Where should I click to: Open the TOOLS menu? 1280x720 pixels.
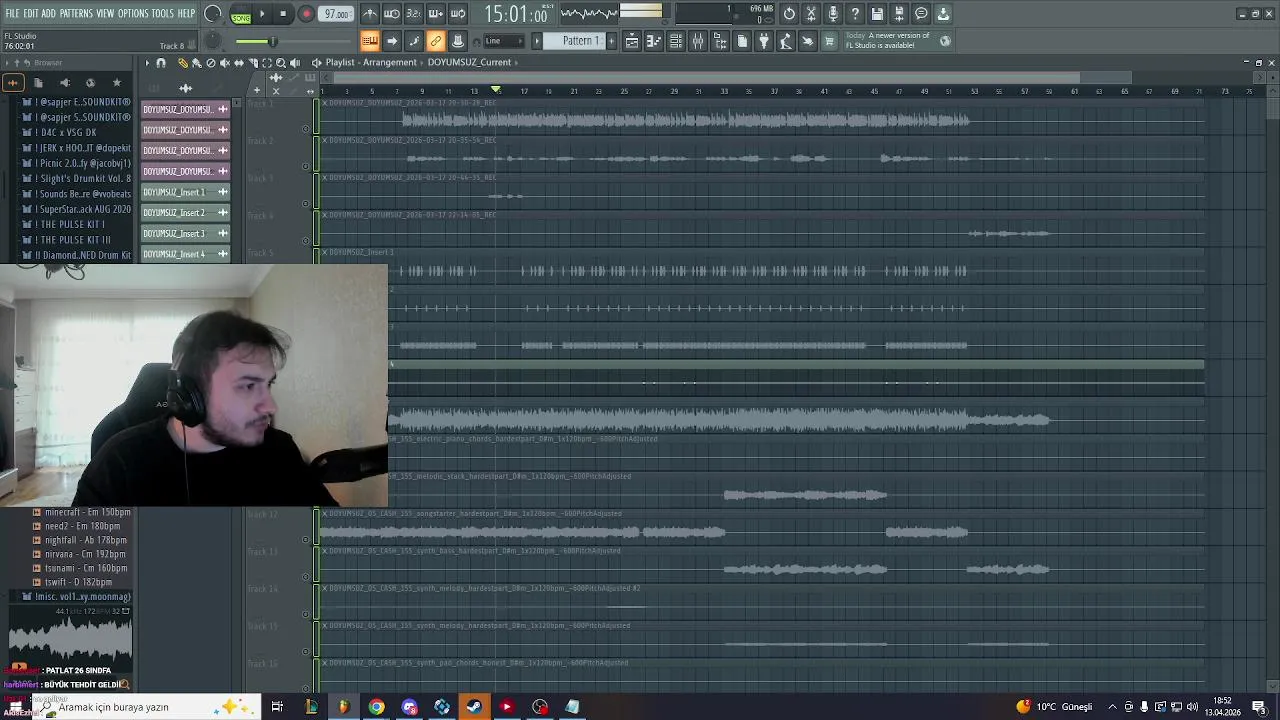point(162,14)
